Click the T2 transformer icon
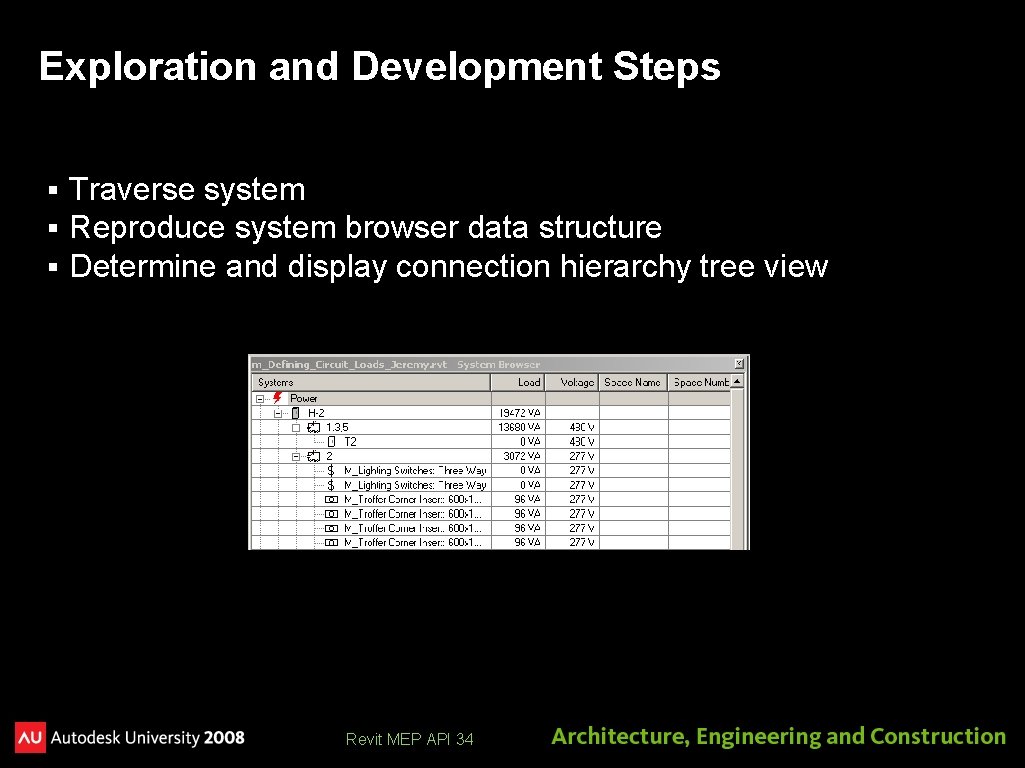1025x768 pixels. [331, 441]
